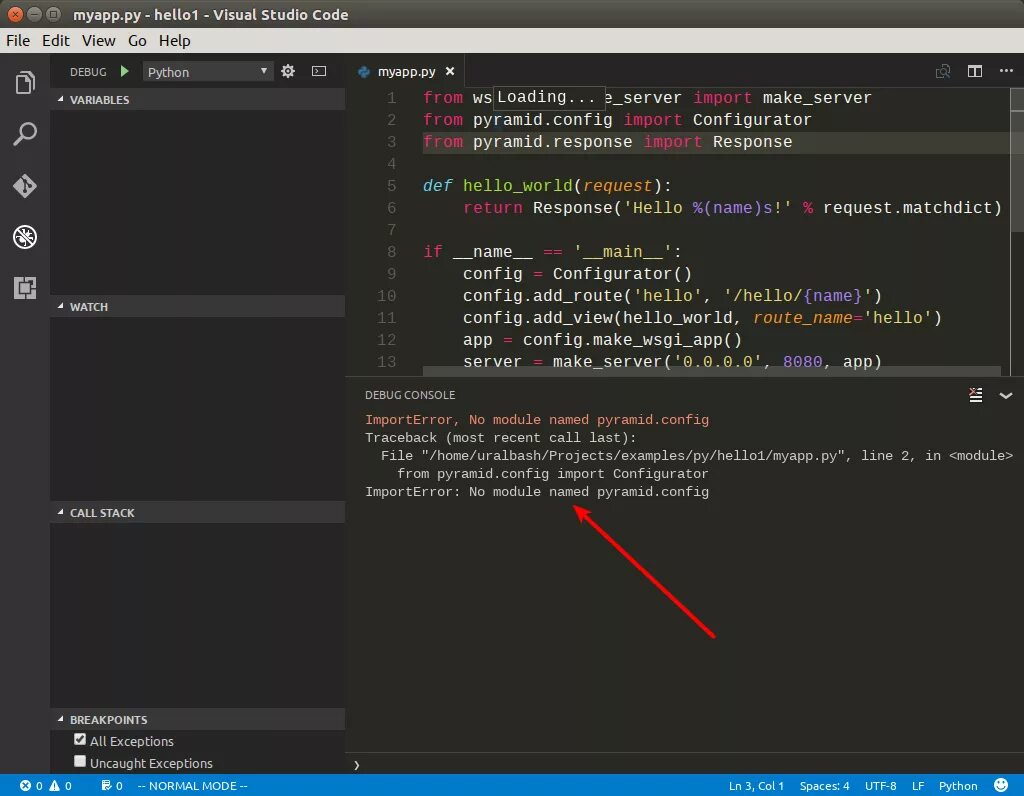
Task: Collapse the BREAKPOINTS section
Action: click(x=197, y=720)
